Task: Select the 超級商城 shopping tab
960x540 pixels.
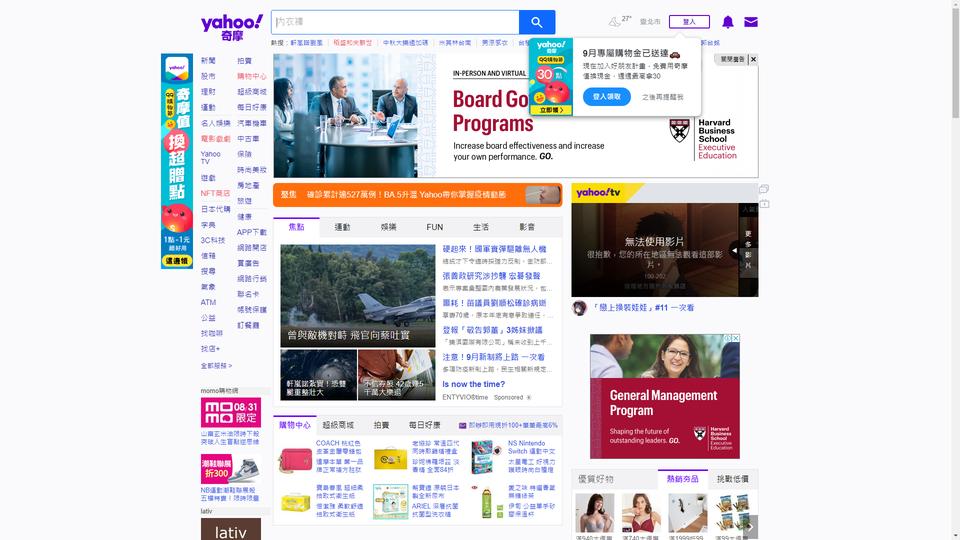Action: (x=338, y=425)
